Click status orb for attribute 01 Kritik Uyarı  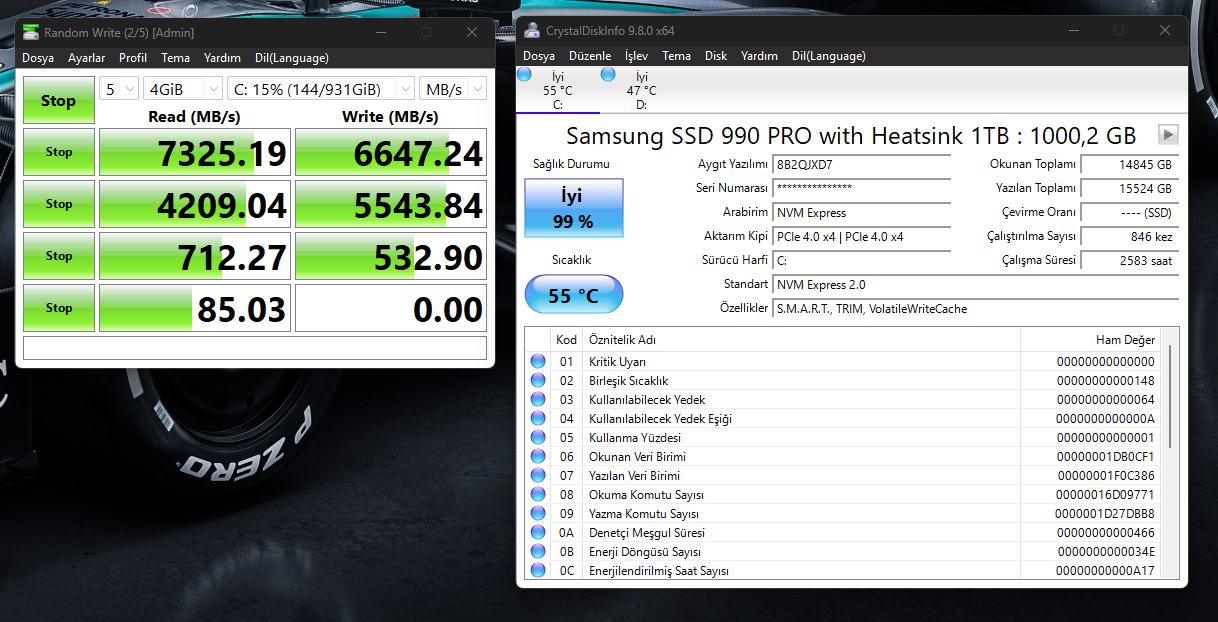tap(538, 361)
